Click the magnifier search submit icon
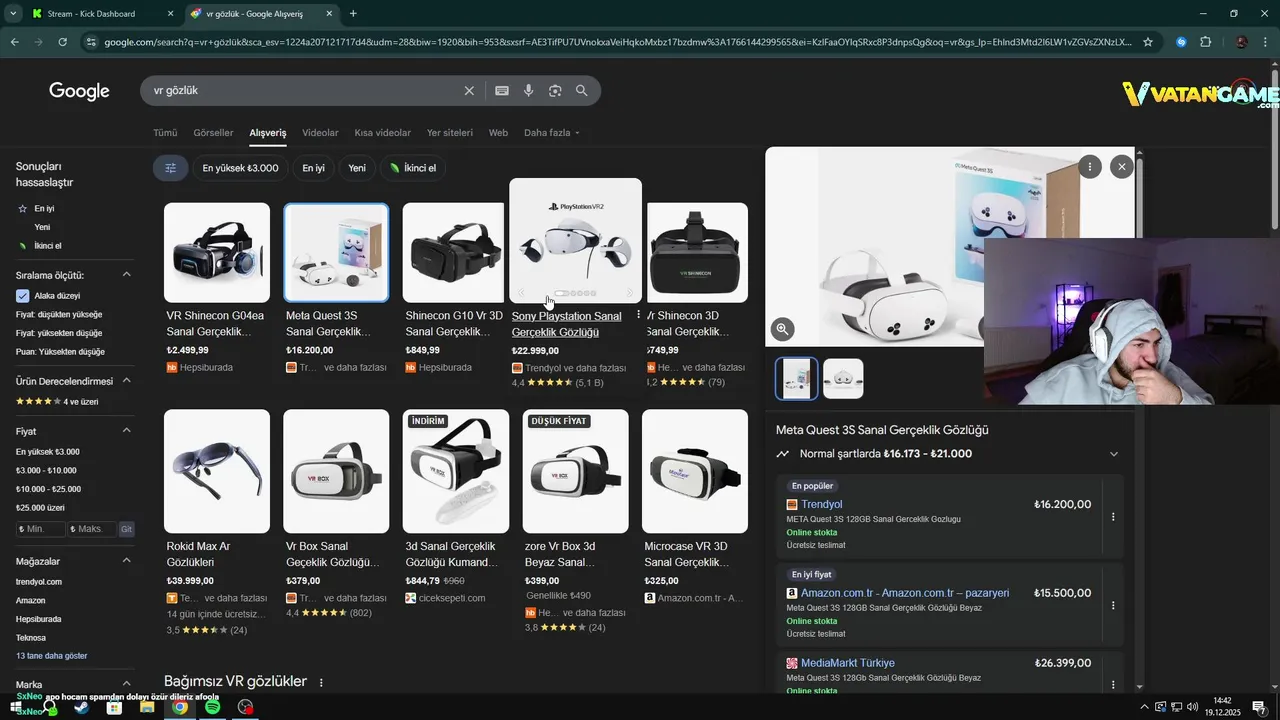Image resolution: width=1280 pixels, height=720 pixels. pos(582,91)
